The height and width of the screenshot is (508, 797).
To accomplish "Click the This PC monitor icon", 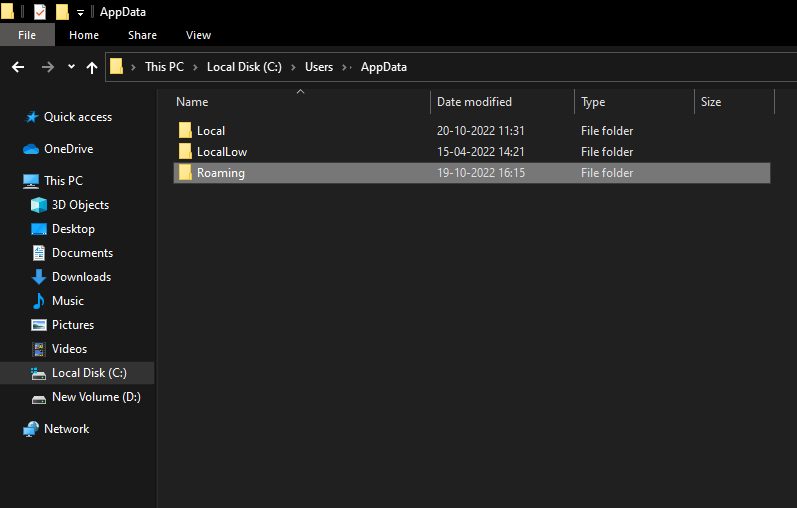I will (x=31, y=182).
